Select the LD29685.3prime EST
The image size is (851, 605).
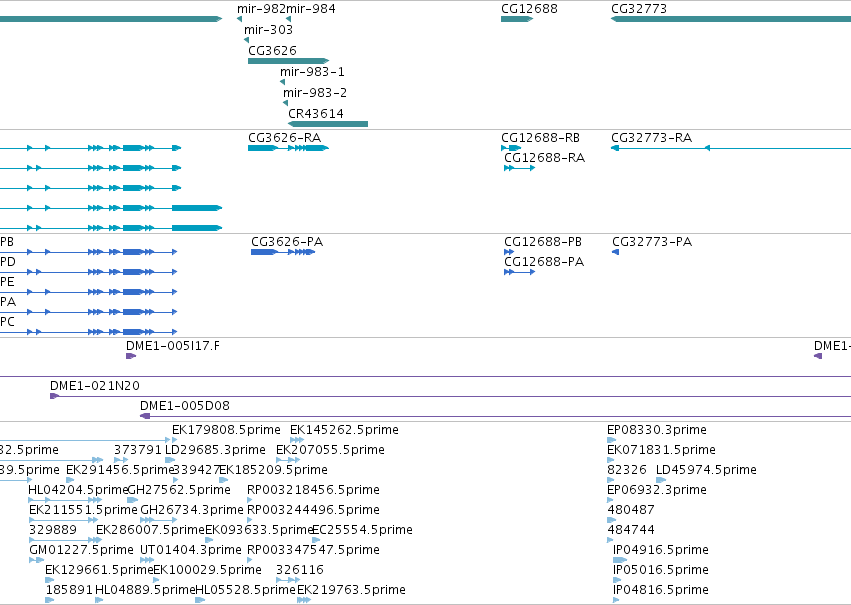coord(169,460)
